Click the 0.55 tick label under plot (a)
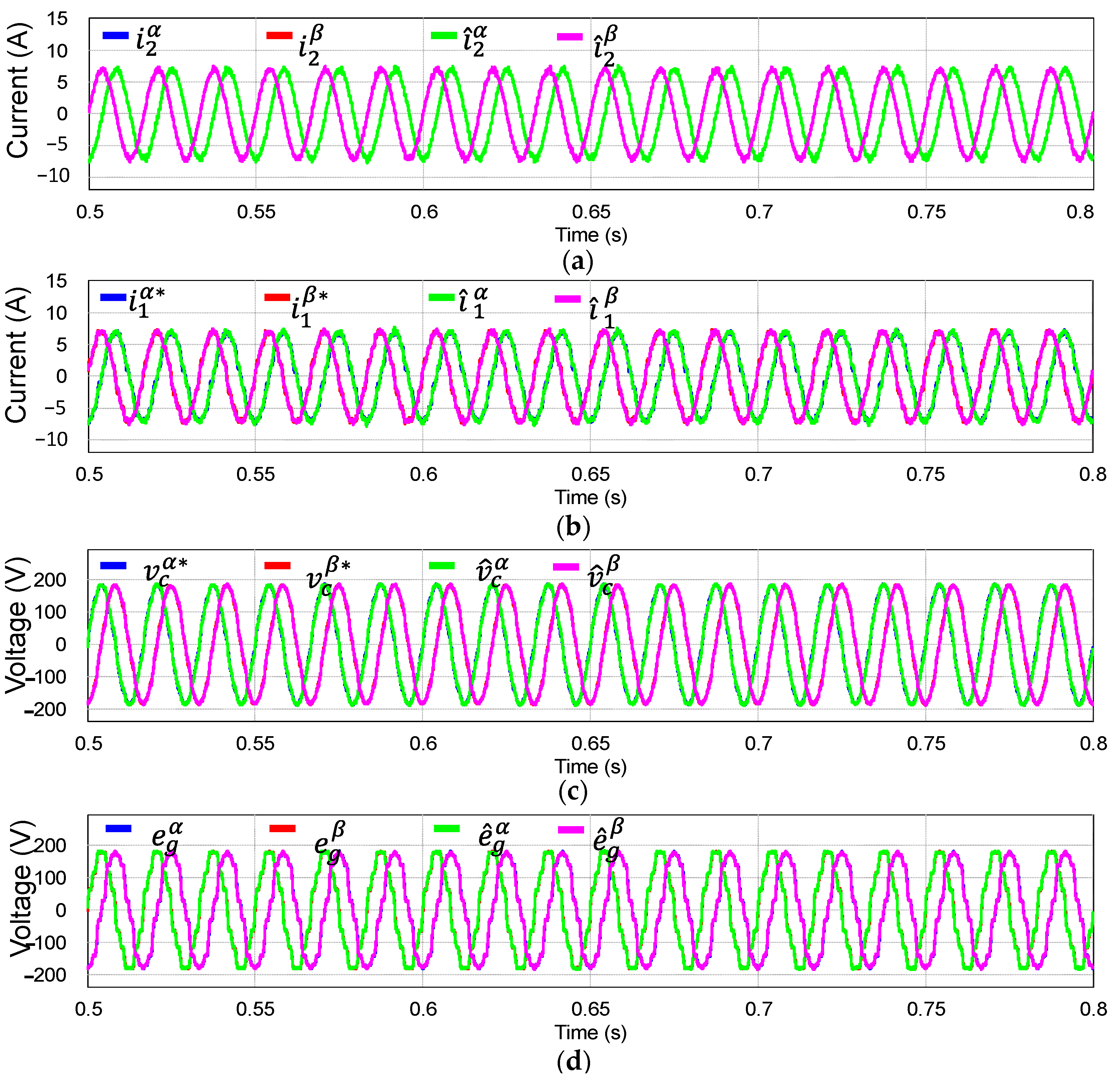 [256, 212]
